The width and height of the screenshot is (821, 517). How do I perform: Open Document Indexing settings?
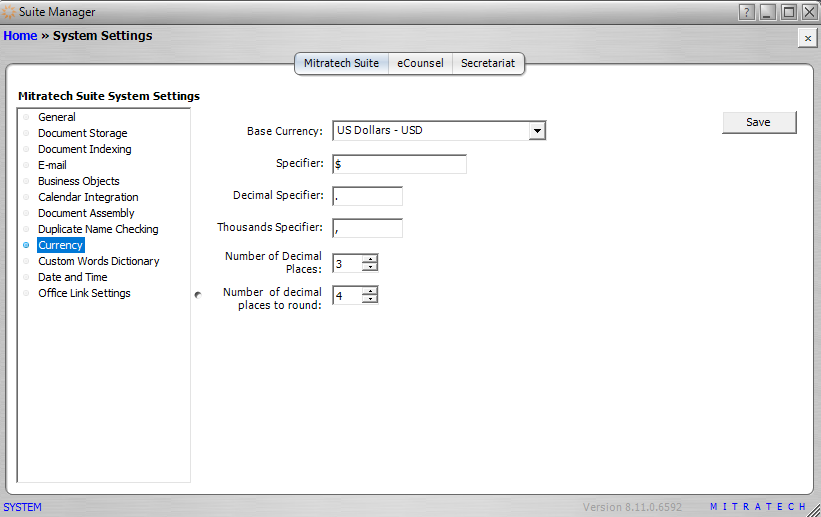[x=84, y=149]
